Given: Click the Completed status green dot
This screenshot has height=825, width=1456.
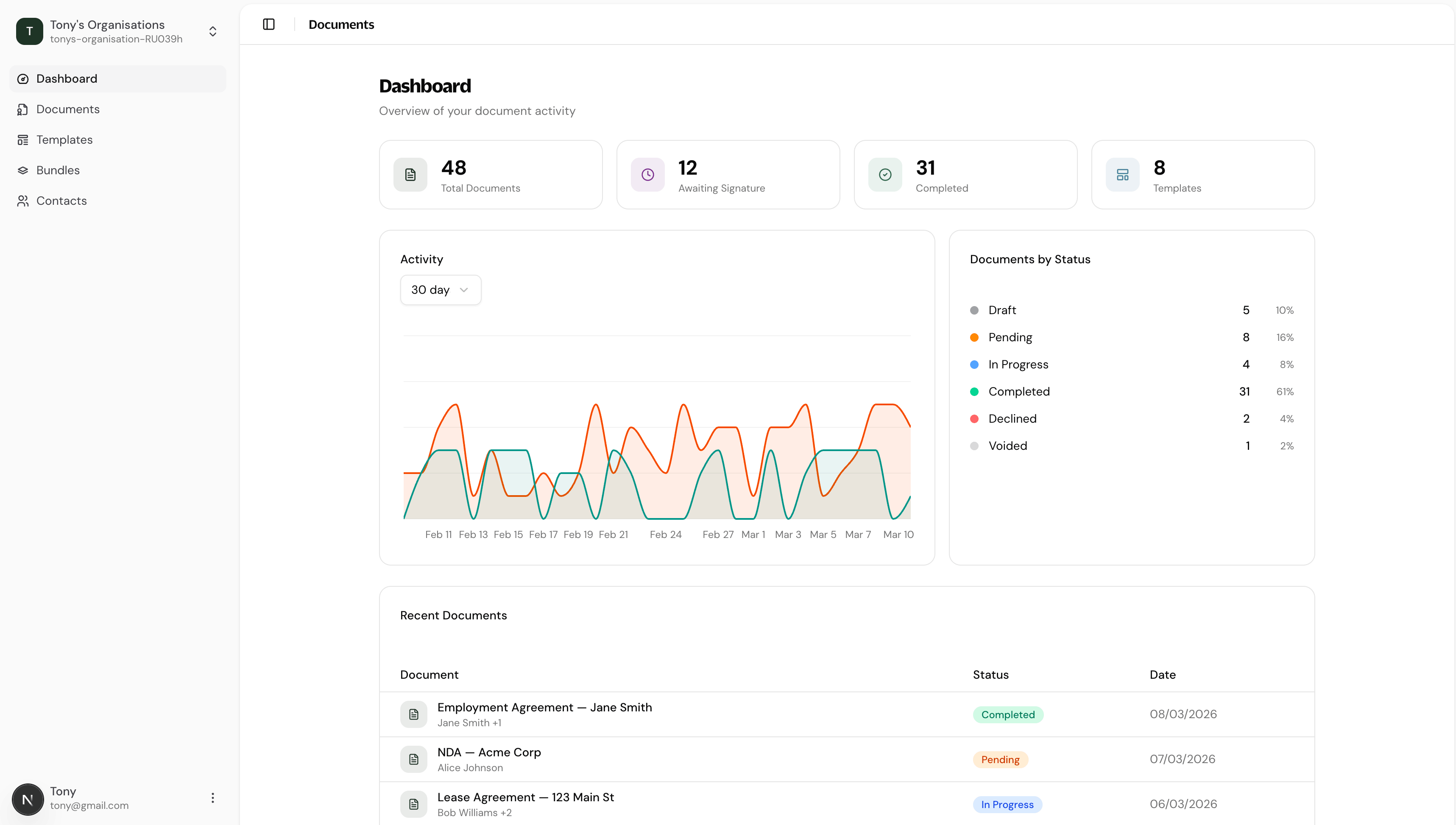Looking at the screenshot, I should (974, 392).
